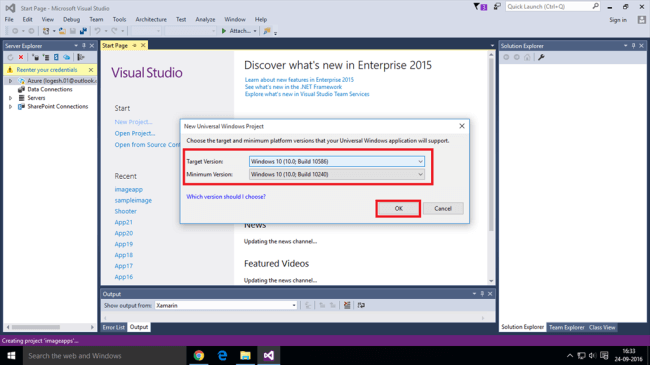Open the Analyze menu

(205, 19)
